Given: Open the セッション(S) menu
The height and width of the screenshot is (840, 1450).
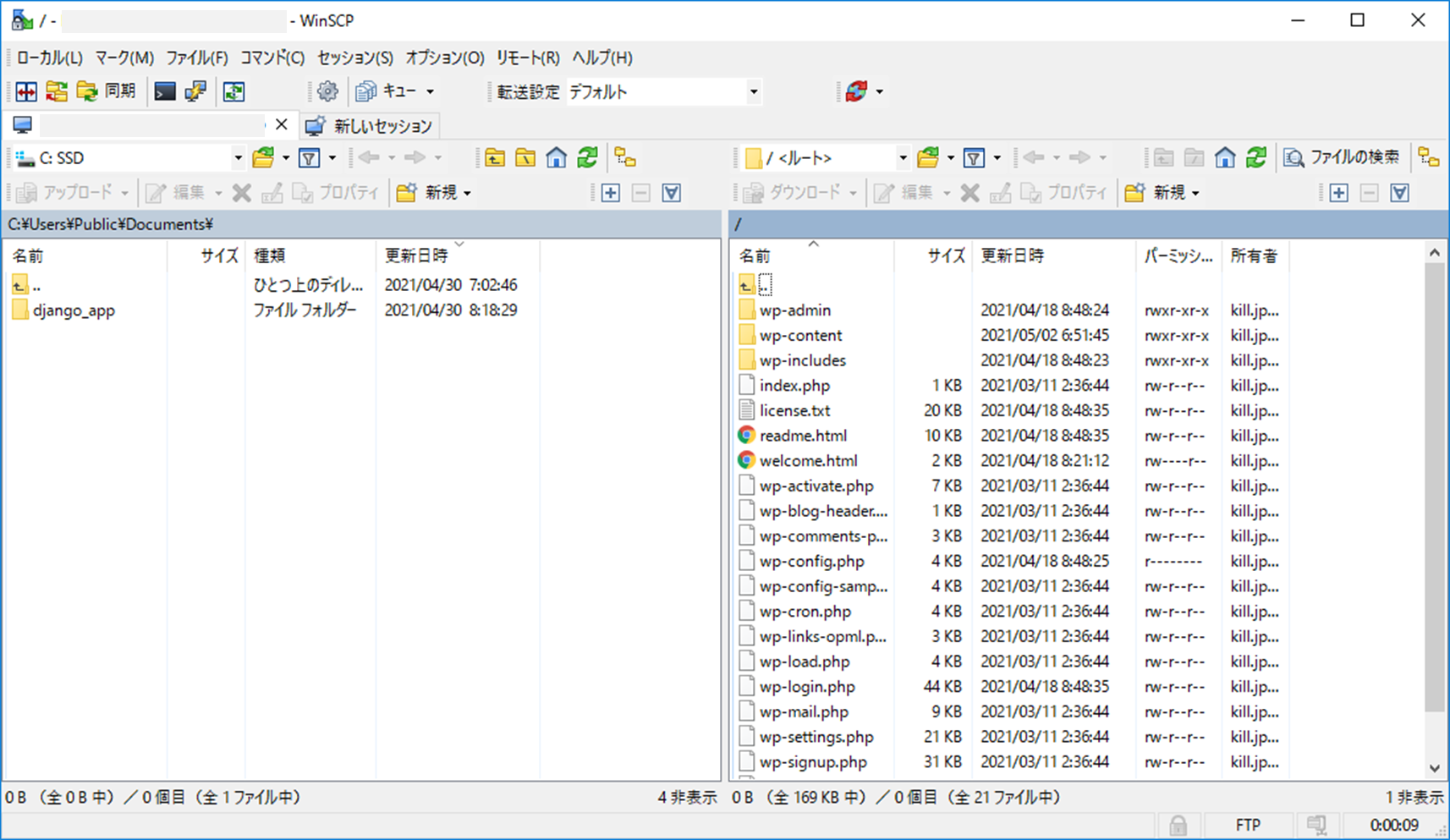Looking at the screenshot, I should 354,58.
